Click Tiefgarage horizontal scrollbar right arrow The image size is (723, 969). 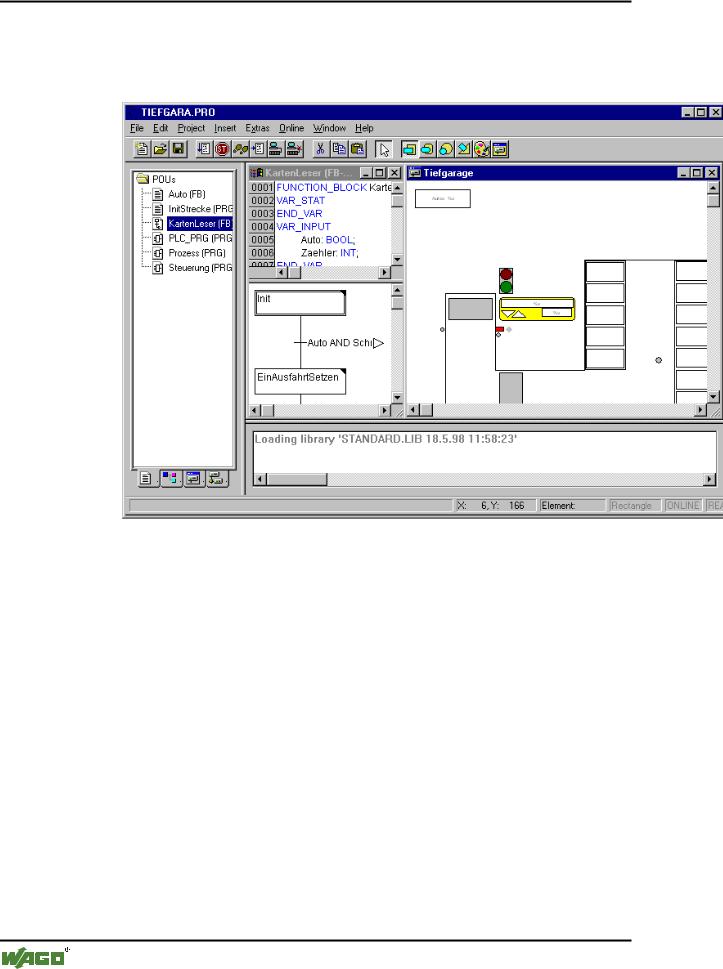pyautogui.click(x=700, y=410)
